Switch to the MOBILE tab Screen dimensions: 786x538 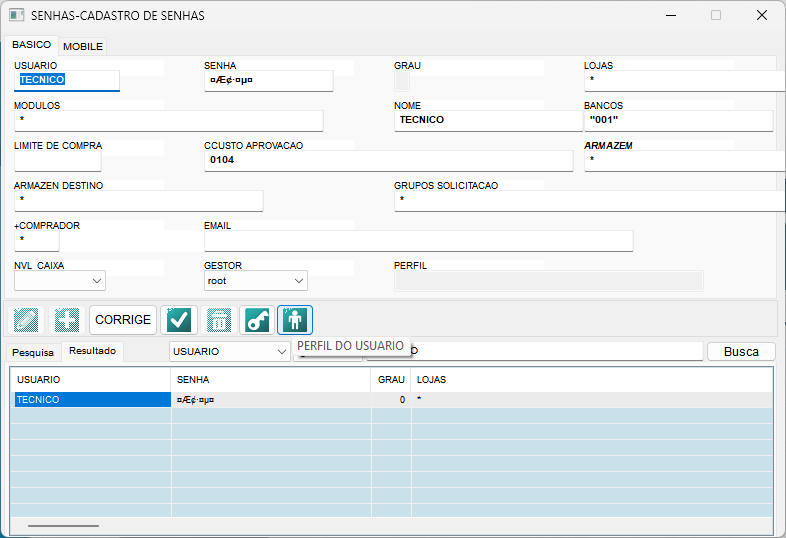[x=83, y=46]
